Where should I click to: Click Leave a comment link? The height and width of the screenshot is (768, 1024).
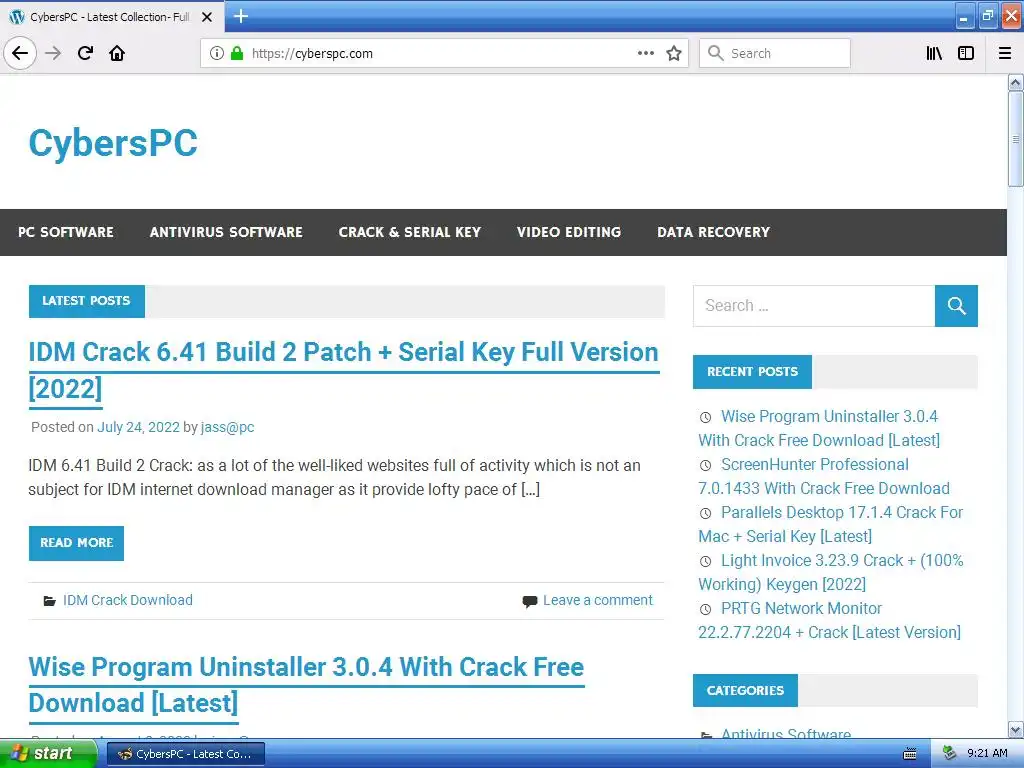[598, 600]
